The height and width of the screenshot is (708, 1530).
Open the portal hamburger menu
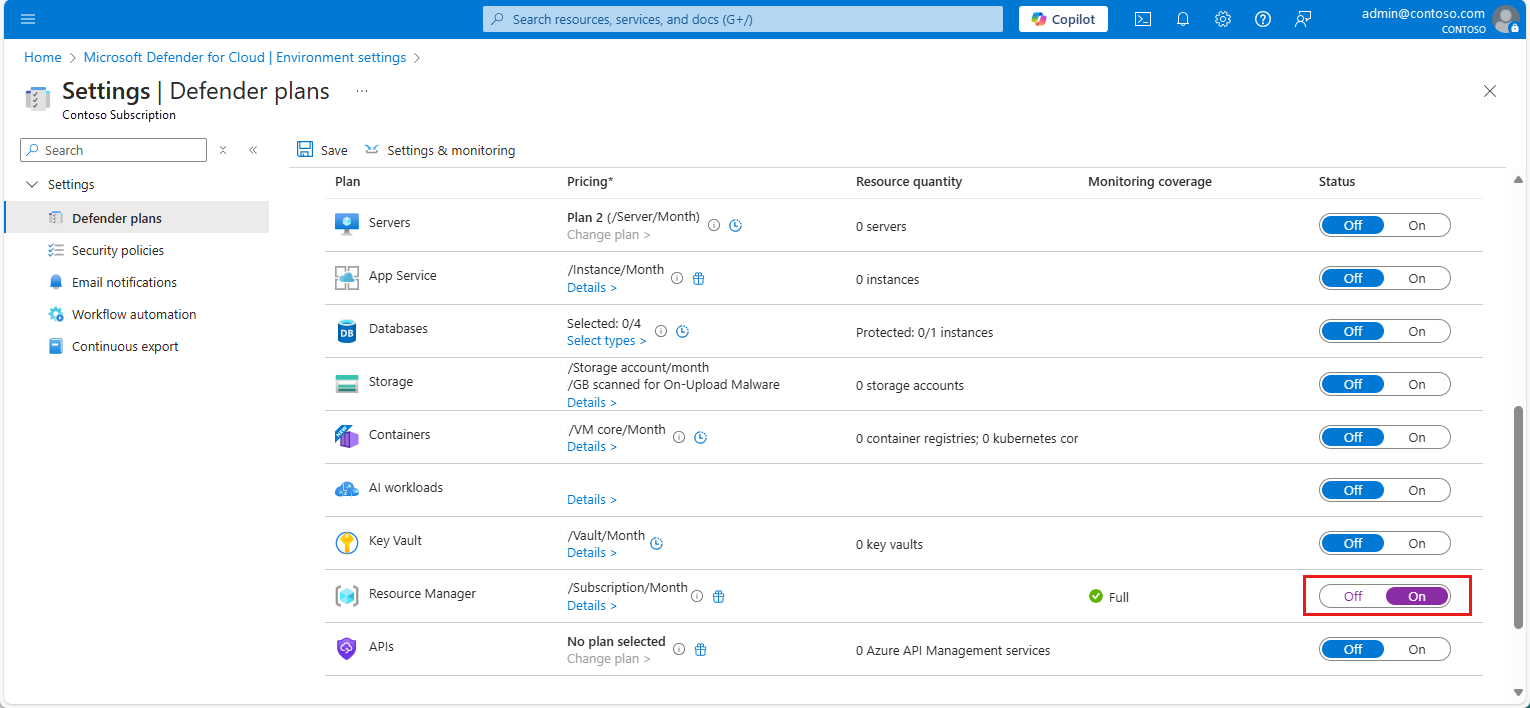pos(28,19)
